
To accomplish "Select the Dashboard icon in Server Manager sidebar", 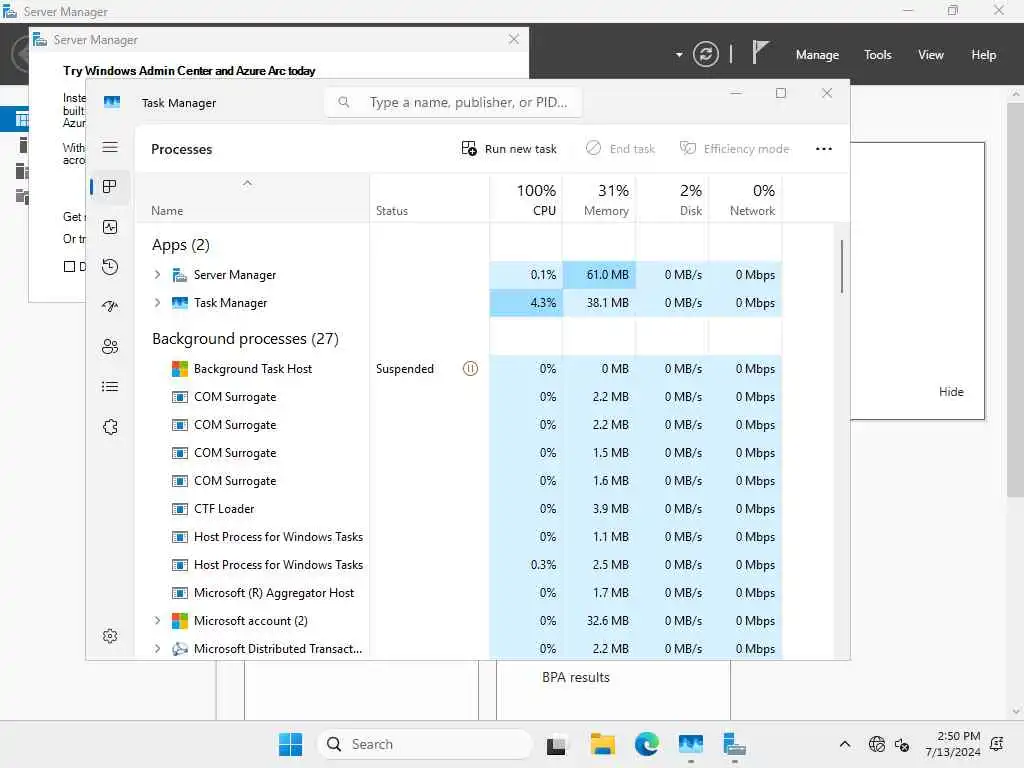I will point(22,120).
